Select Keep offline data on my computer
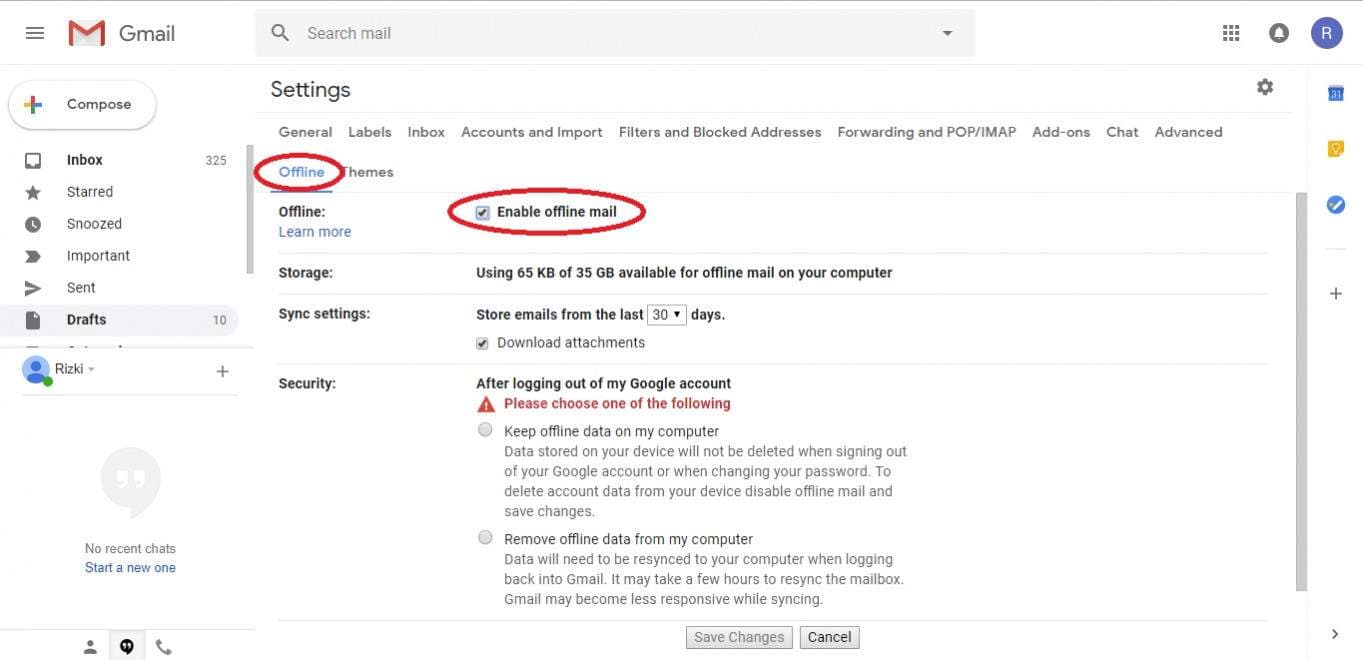This screenshot has width=1363, height=660. [485, 430]
